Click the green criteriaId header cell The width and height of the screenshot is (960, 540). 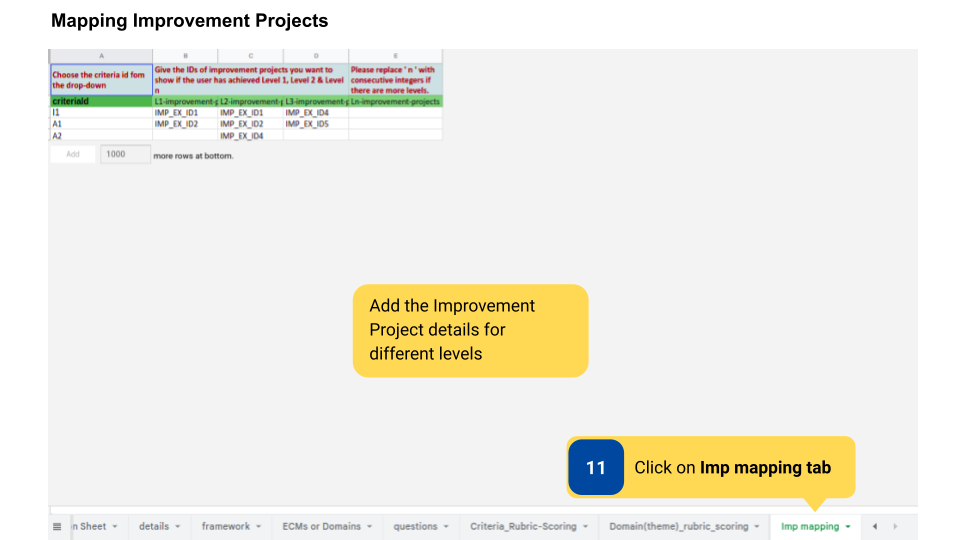click(100, 101)
